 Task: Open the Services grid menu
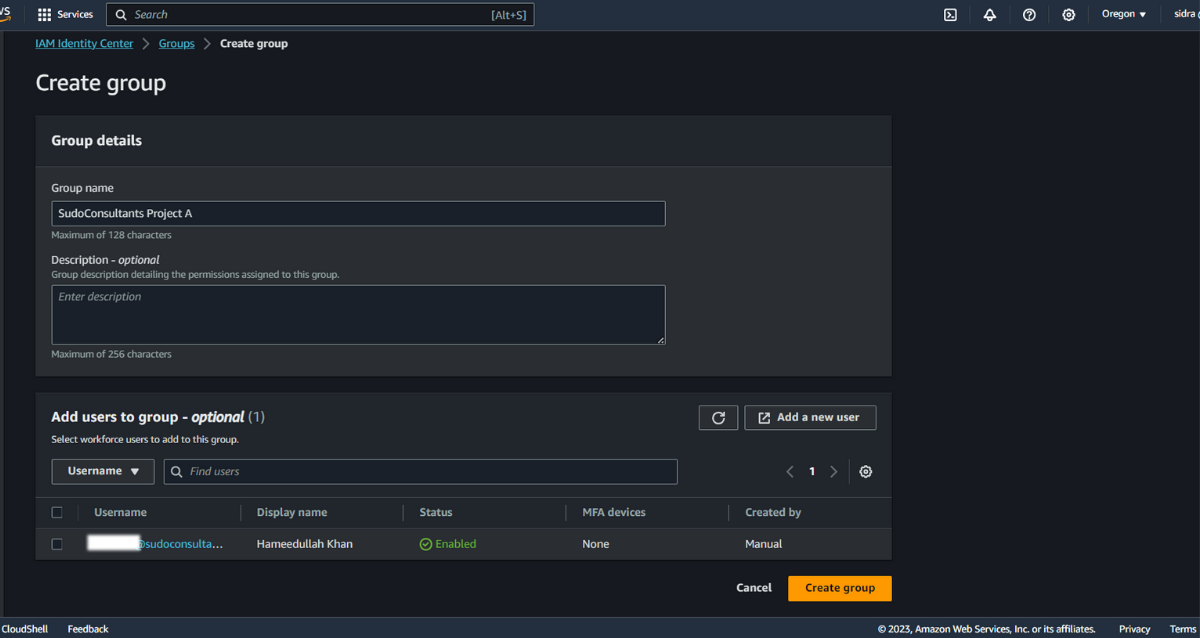click(65, 15)
